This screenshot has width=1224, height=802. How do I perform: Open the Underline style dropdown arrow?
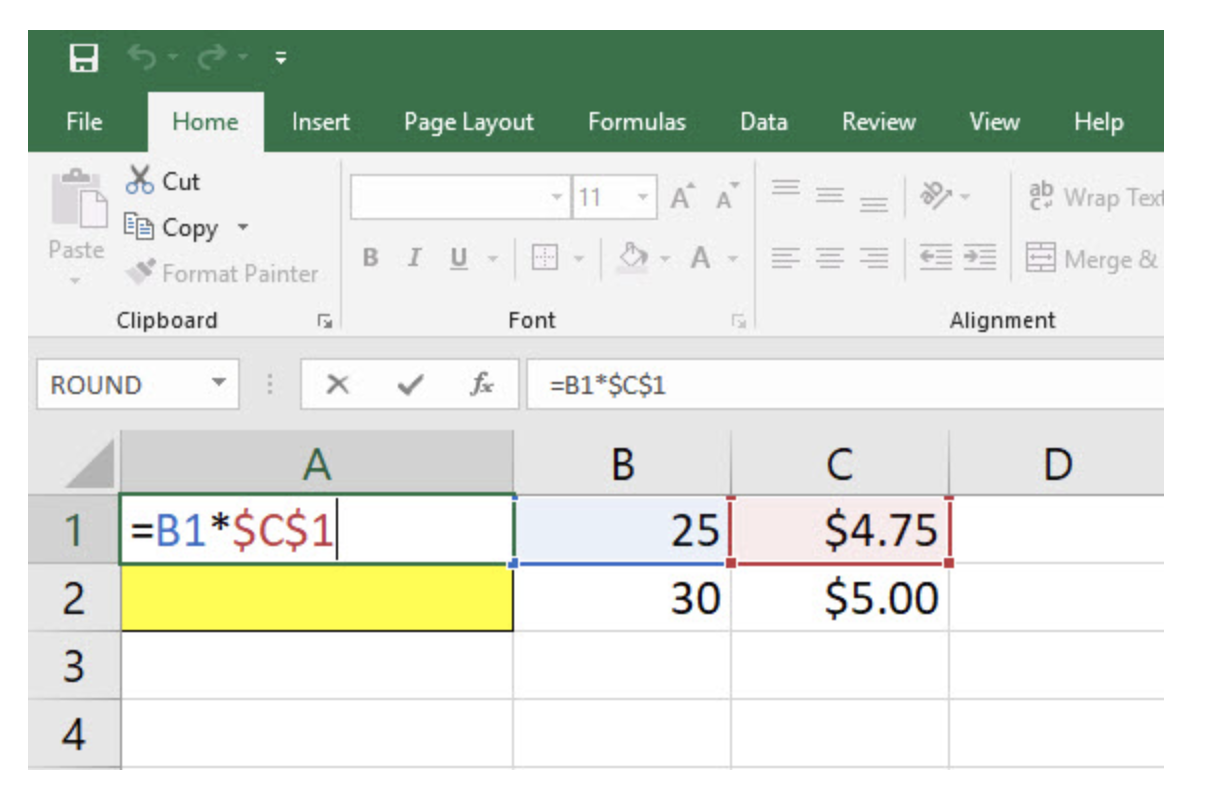coord(492,260)
